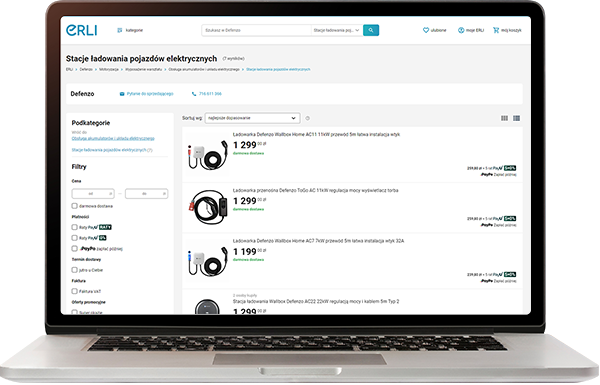Click PayU installment info on Wallbox AC7 listing
The height and width of the screenshot is (385, 600).
coord(491,274)
